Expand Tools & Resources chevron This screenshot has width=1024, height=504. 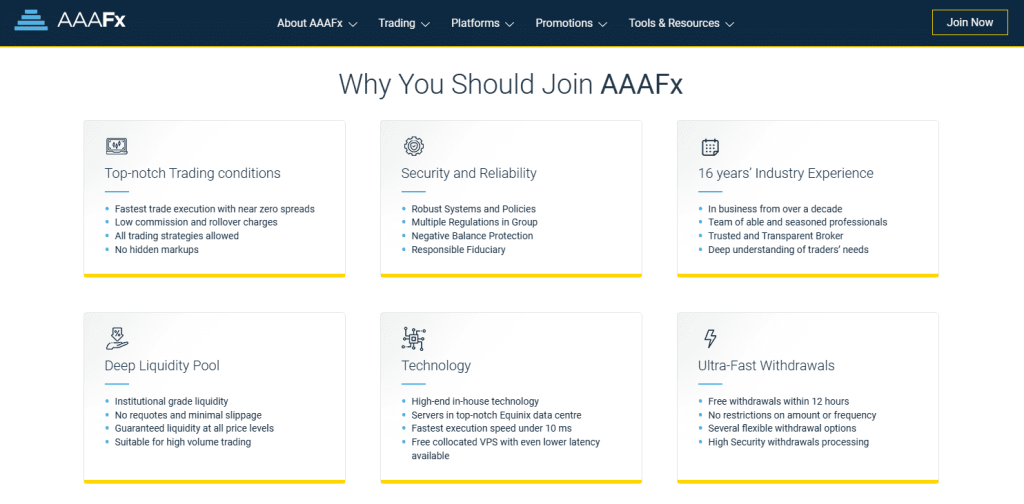click(x=729, y=24)
